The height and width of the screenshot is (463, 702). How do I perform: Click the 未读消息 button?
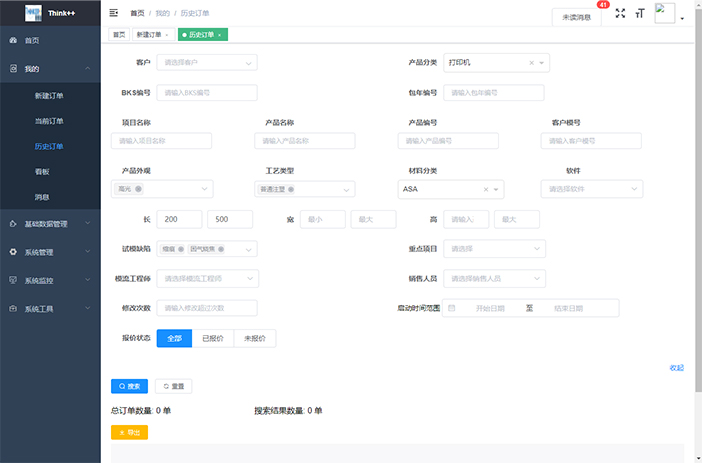click(x=577, y=17)
